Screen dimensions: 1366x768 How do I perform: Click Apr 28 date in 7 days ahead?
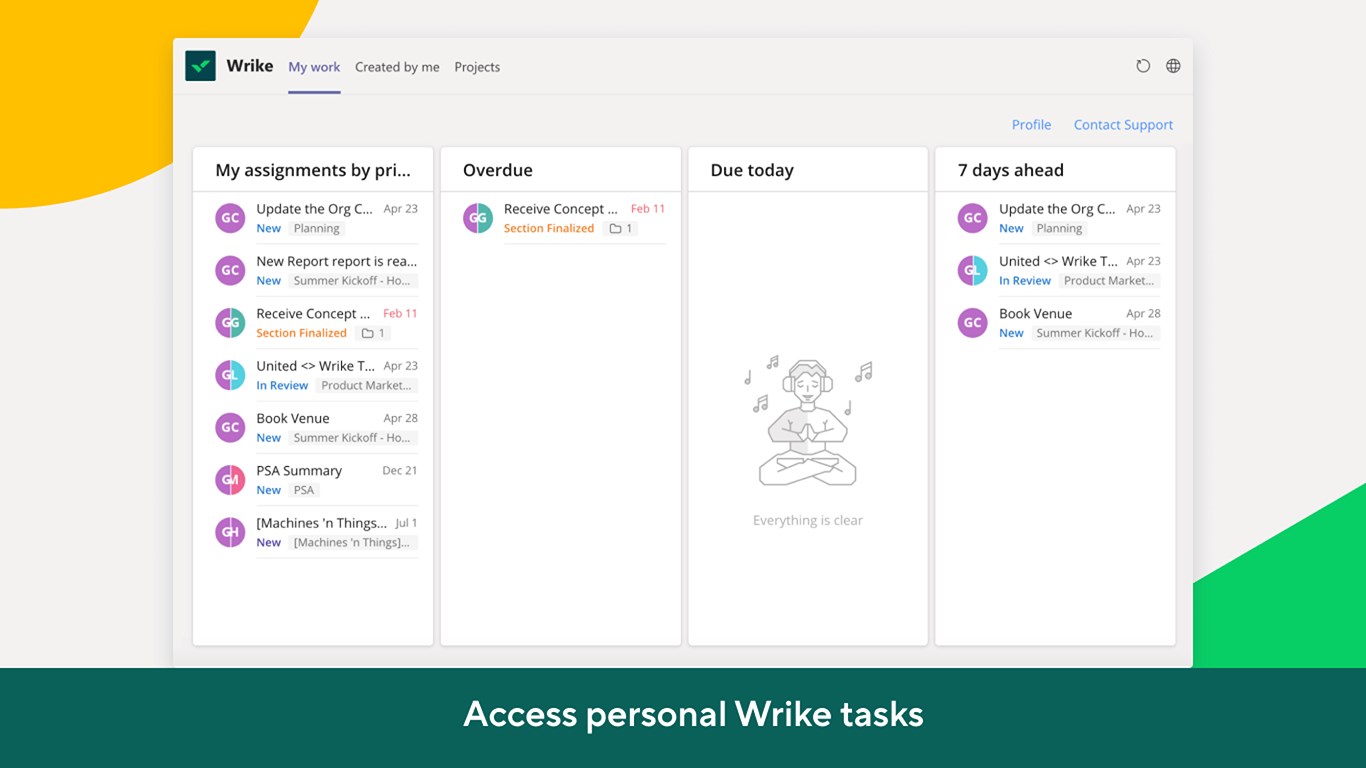click(x=1143, y=313)
